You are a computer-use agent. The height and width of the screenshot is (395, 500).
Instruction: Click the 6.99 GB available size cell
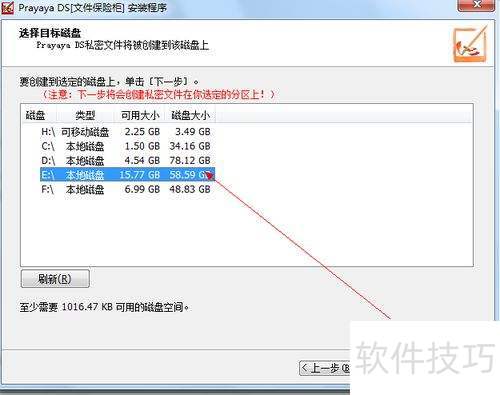(142, 190)
